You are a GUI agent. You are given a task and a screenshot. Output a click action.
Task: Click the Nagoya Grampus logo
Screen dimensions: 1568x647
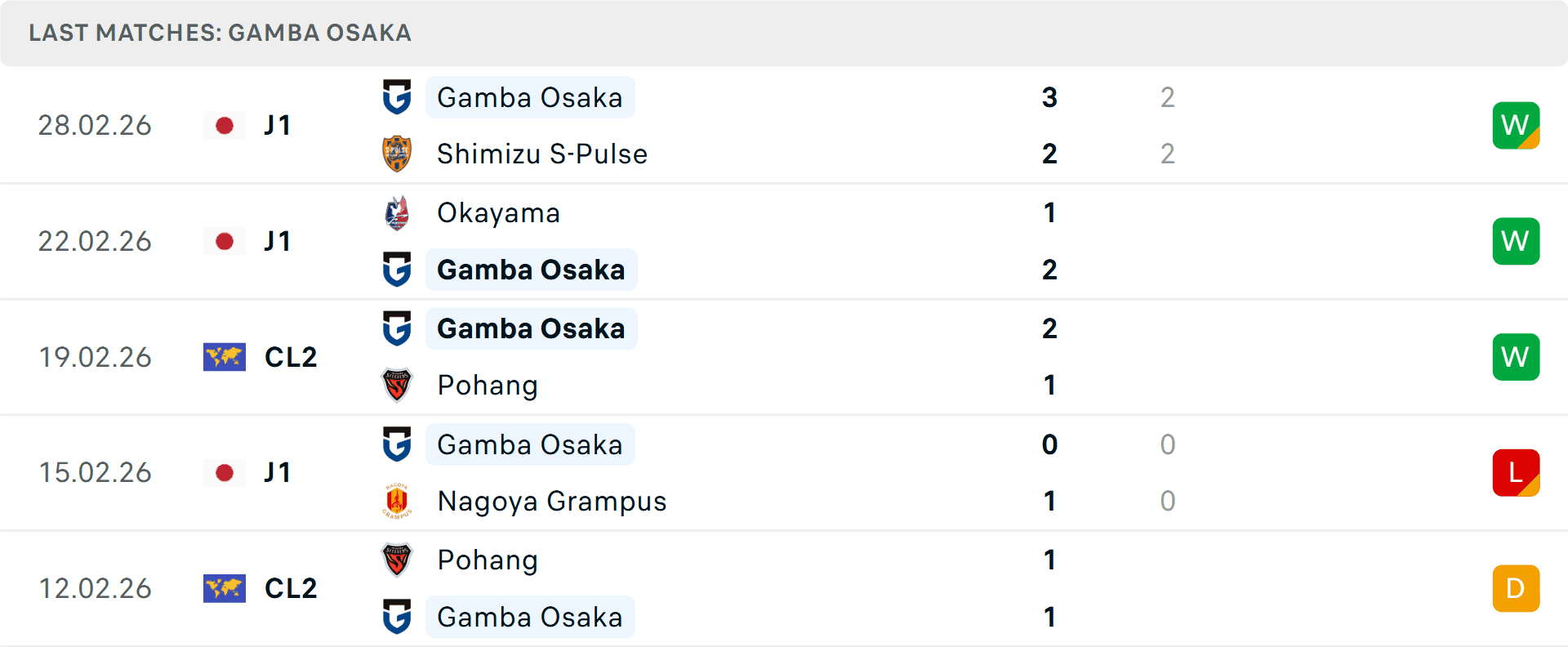(396, 501)
